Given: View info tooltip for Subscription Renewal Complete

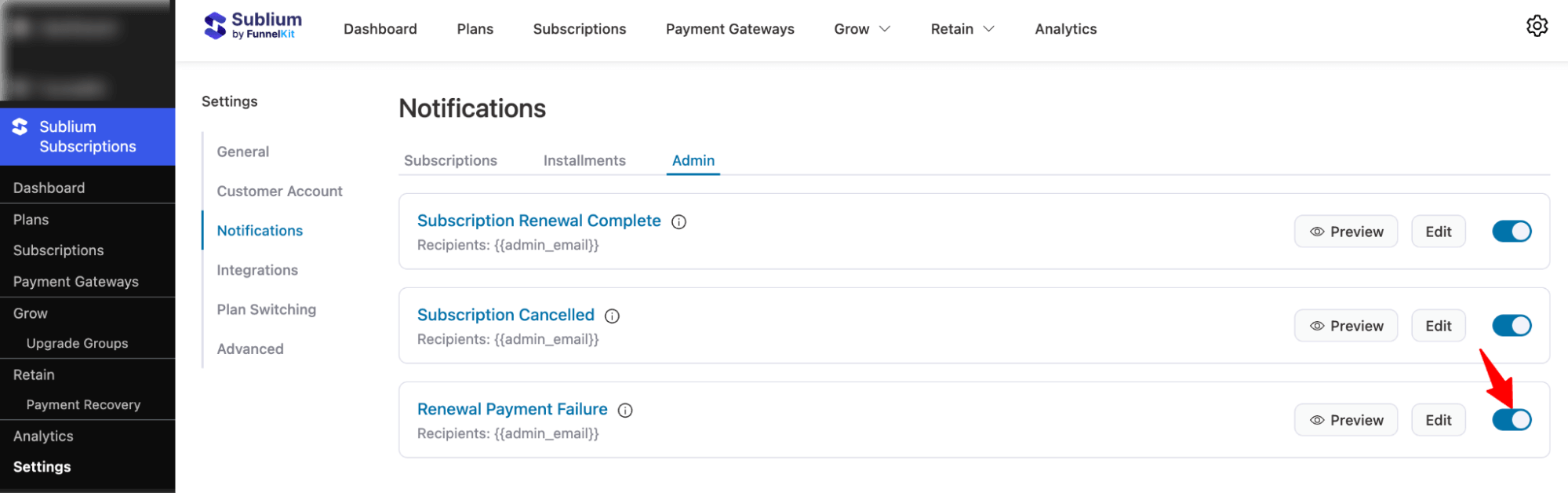Looking at the screenshot, I should (678, 221).
